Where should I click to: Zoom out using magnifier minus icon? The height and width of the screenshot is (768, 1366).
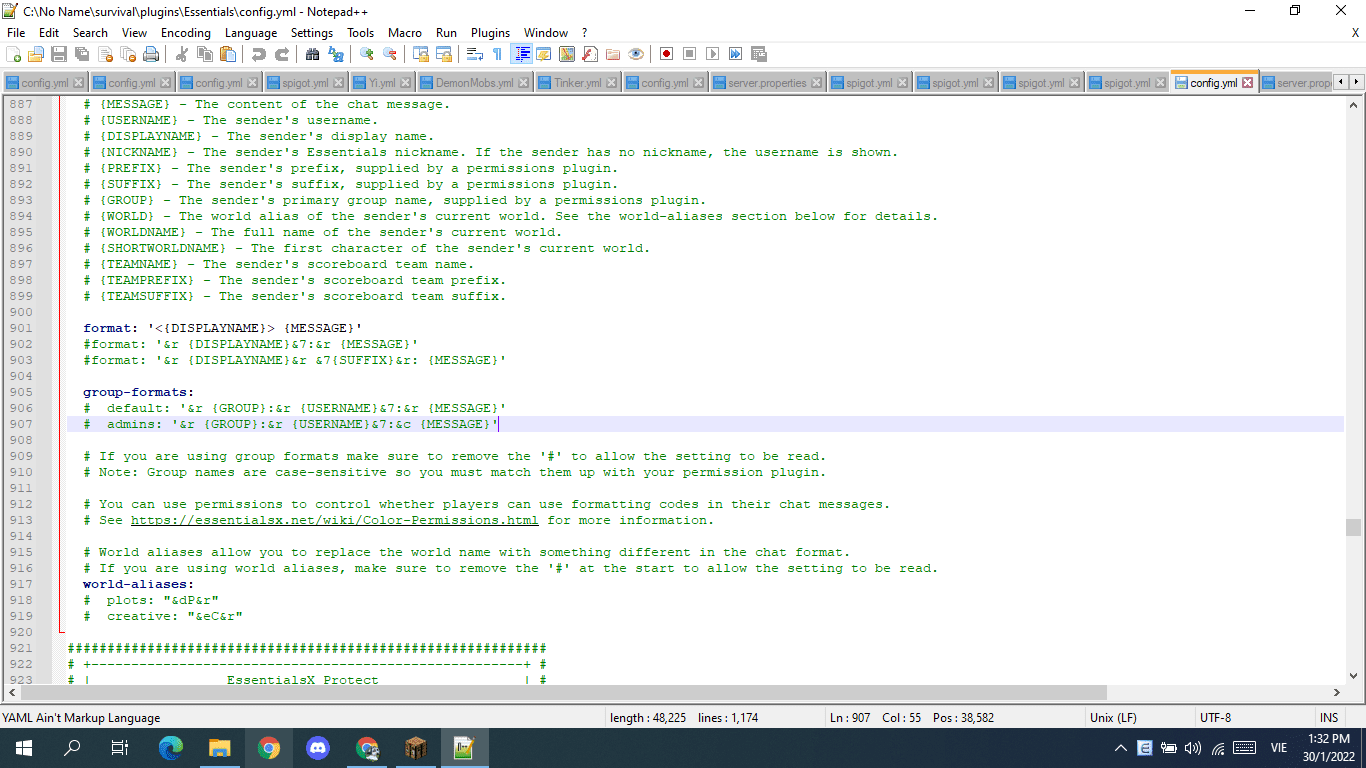point(390,54)
